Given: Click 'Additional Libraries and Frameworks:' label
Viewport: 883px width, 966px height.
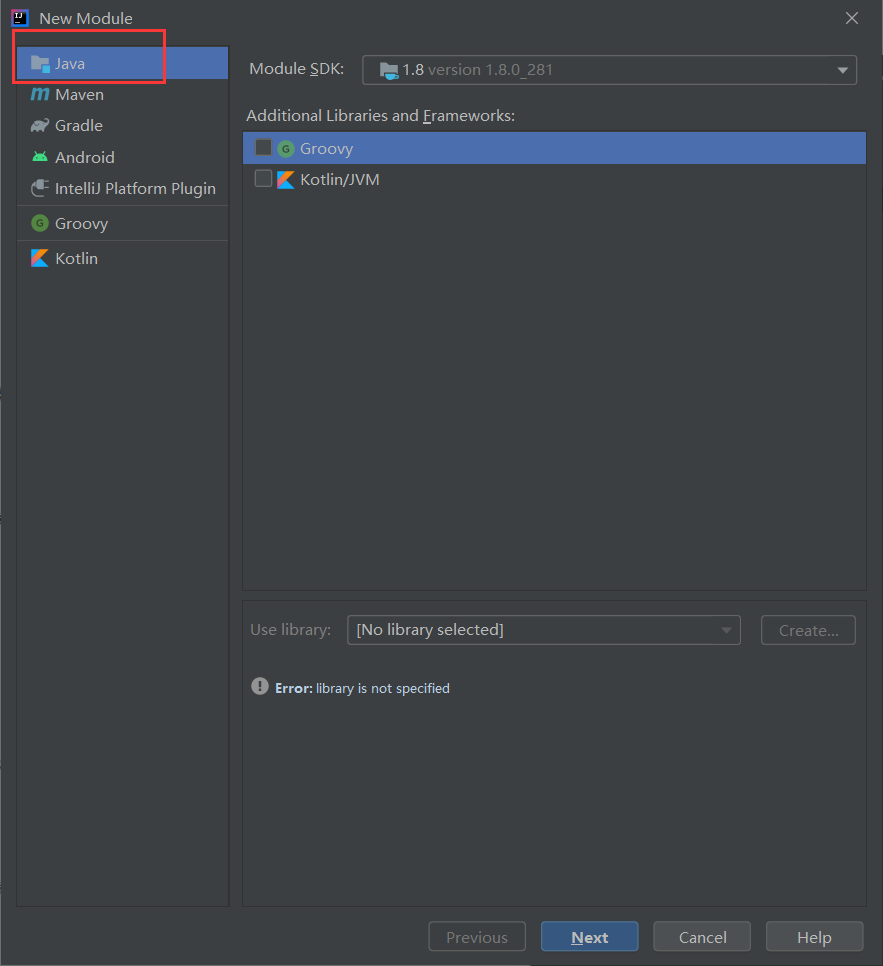Looking at the screenshot, I should (380, 116).
